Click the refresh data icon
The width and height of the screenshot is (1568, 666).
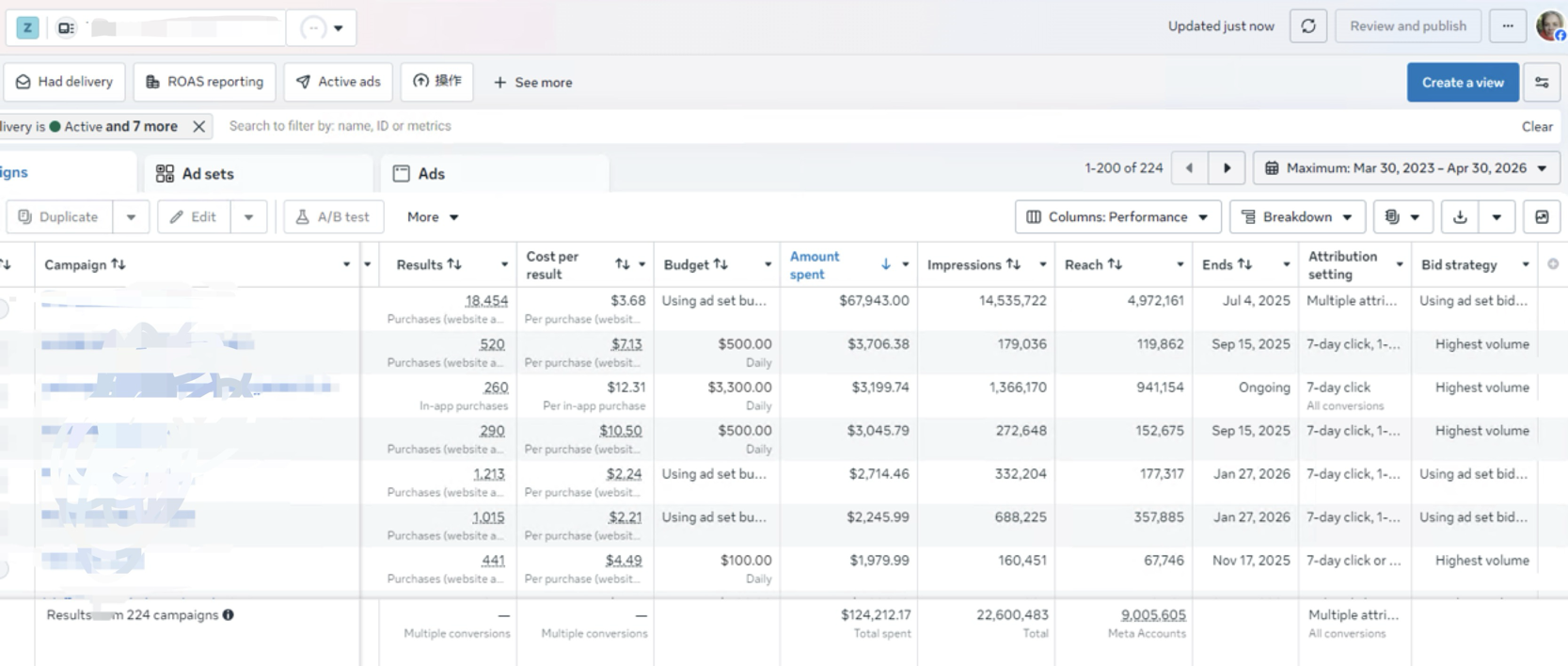pos(1307,26)
